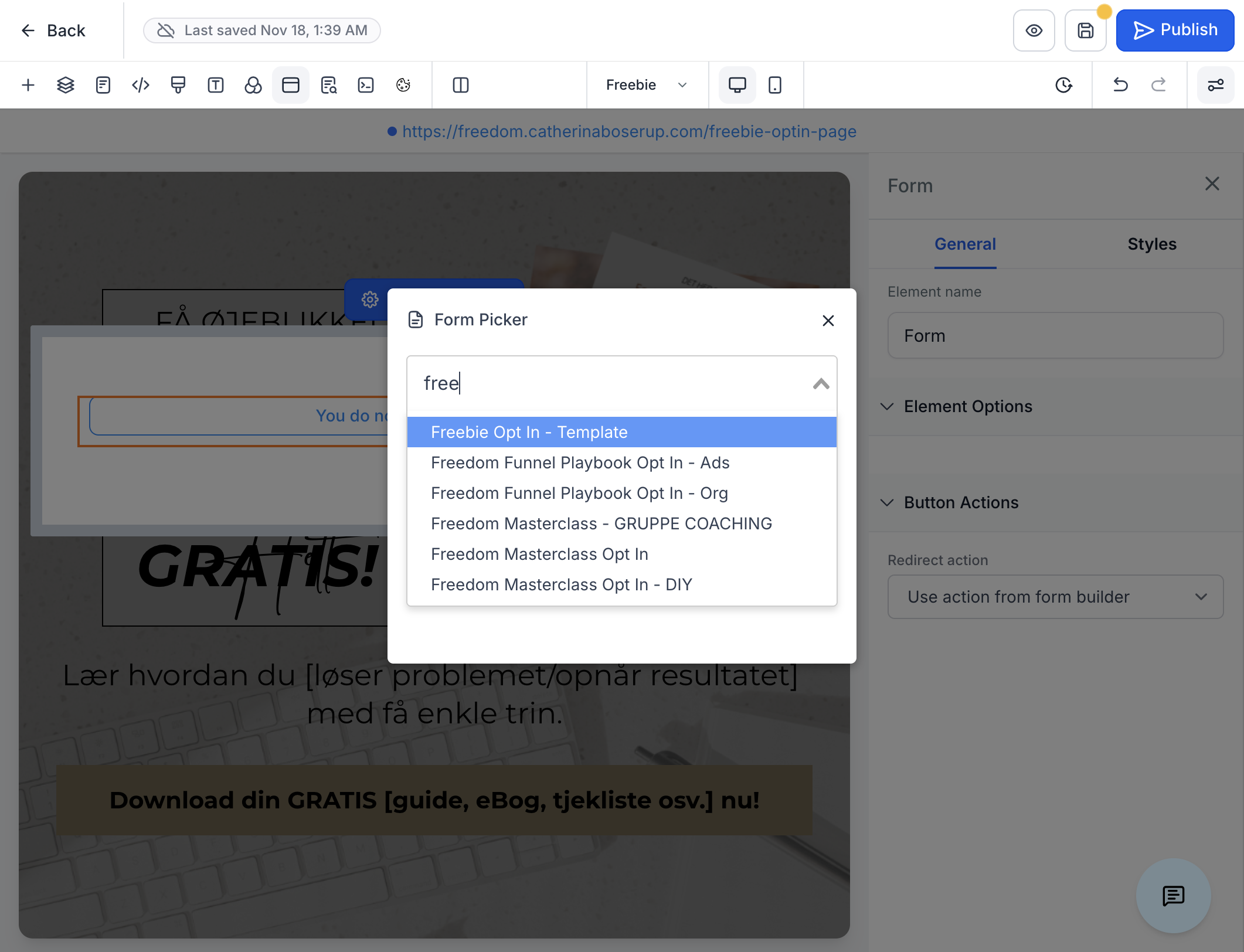
Task: Select Freebie Opt In - Template option
Action: click(622, 432)
